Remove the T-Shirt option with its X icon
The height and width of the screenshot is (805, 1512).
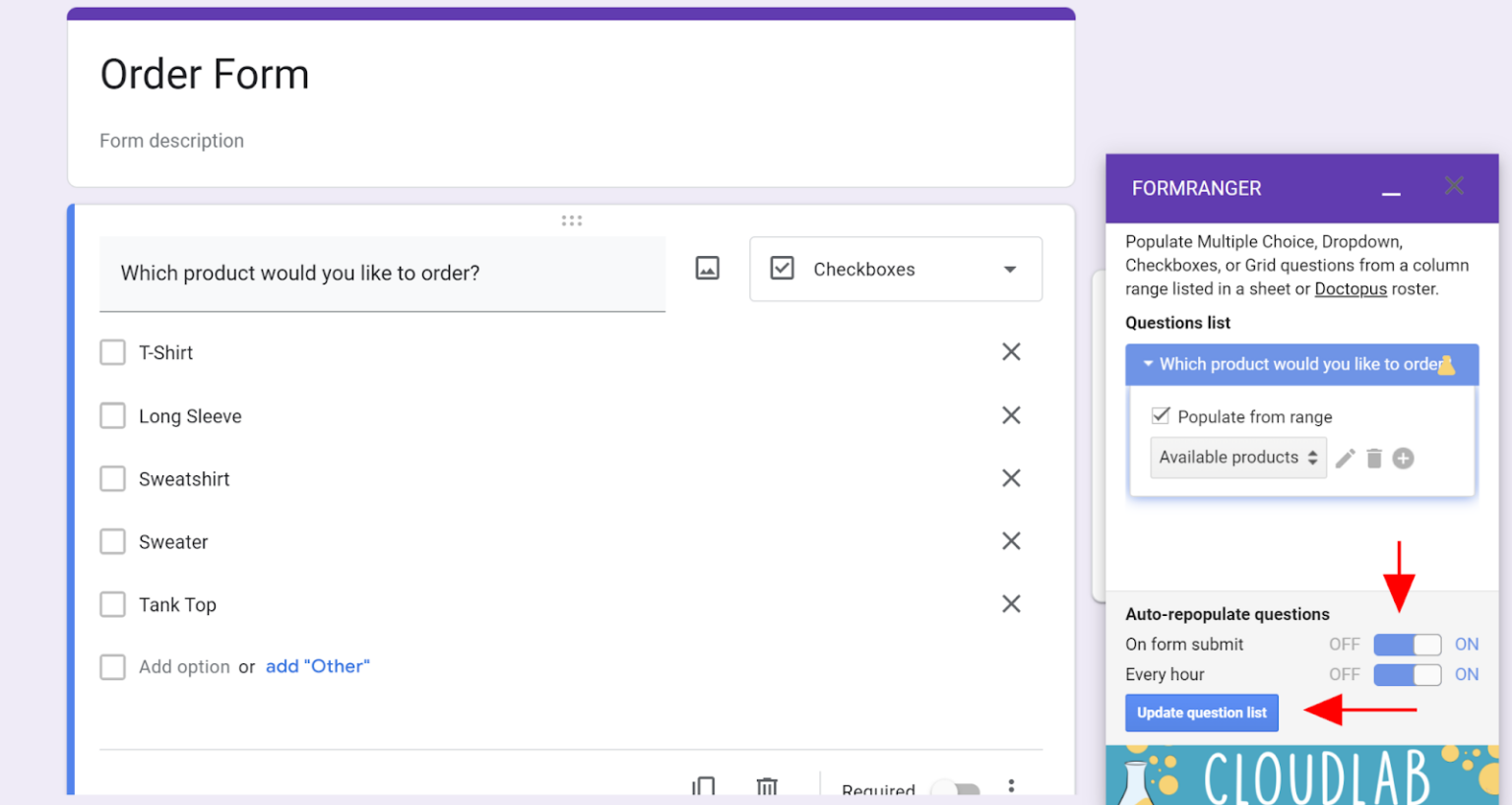point(1011,351)
